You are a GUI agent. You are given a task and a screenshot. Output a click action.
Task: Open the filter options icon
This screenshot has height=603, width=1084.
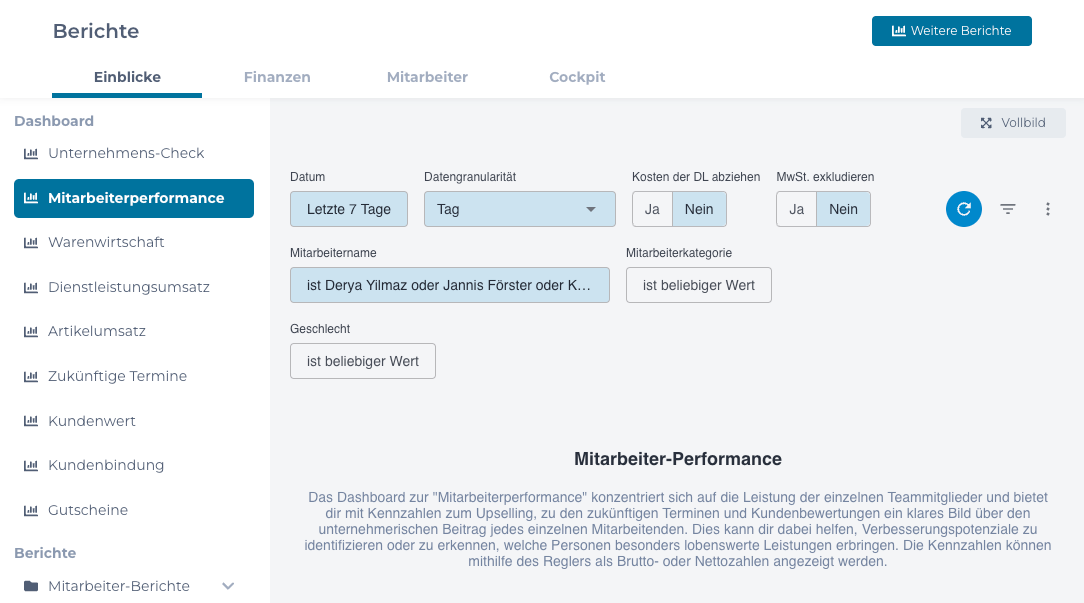coord(1007,209)
